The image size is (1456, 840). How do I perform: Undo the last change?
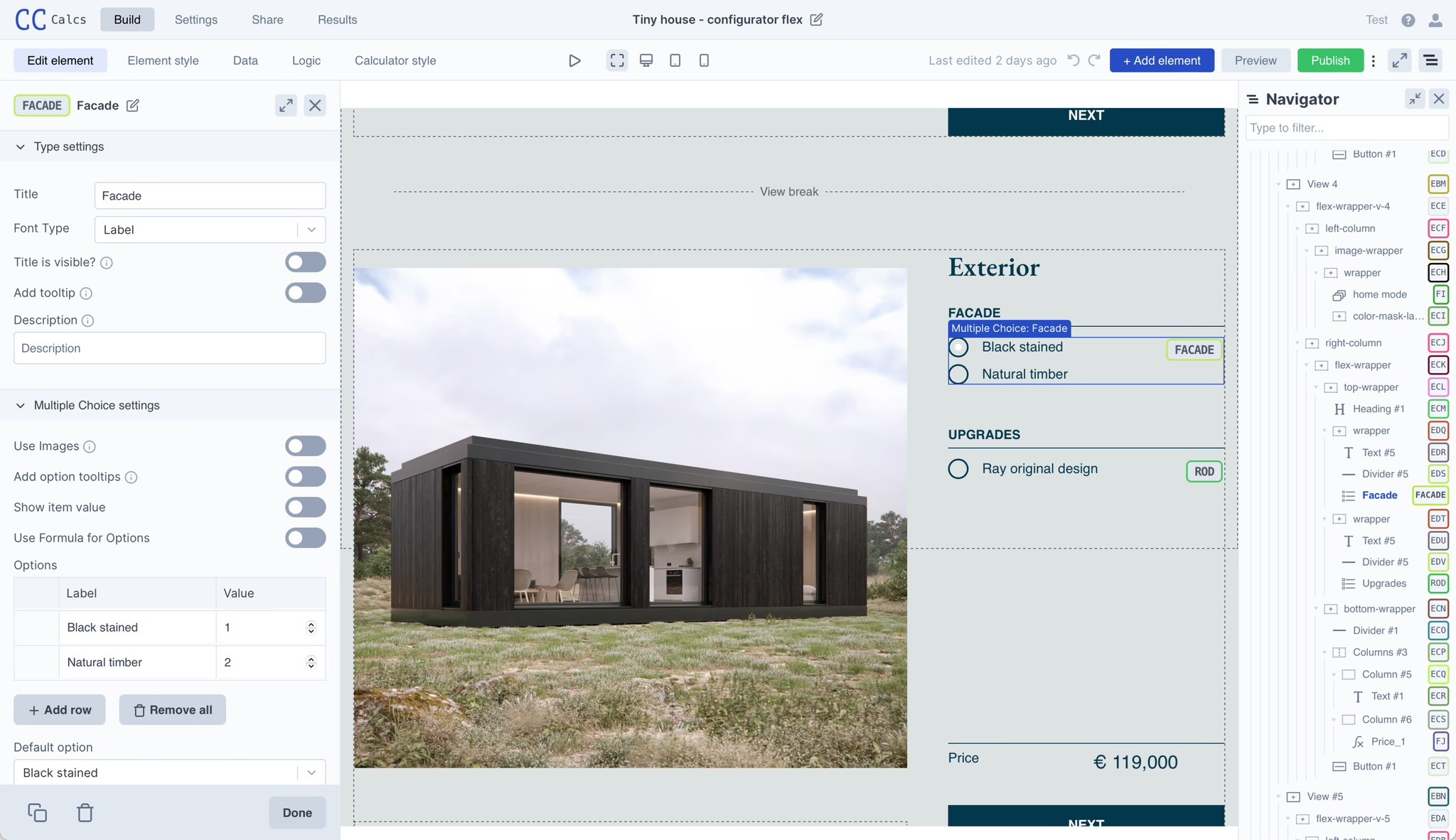coord(1073,60)
